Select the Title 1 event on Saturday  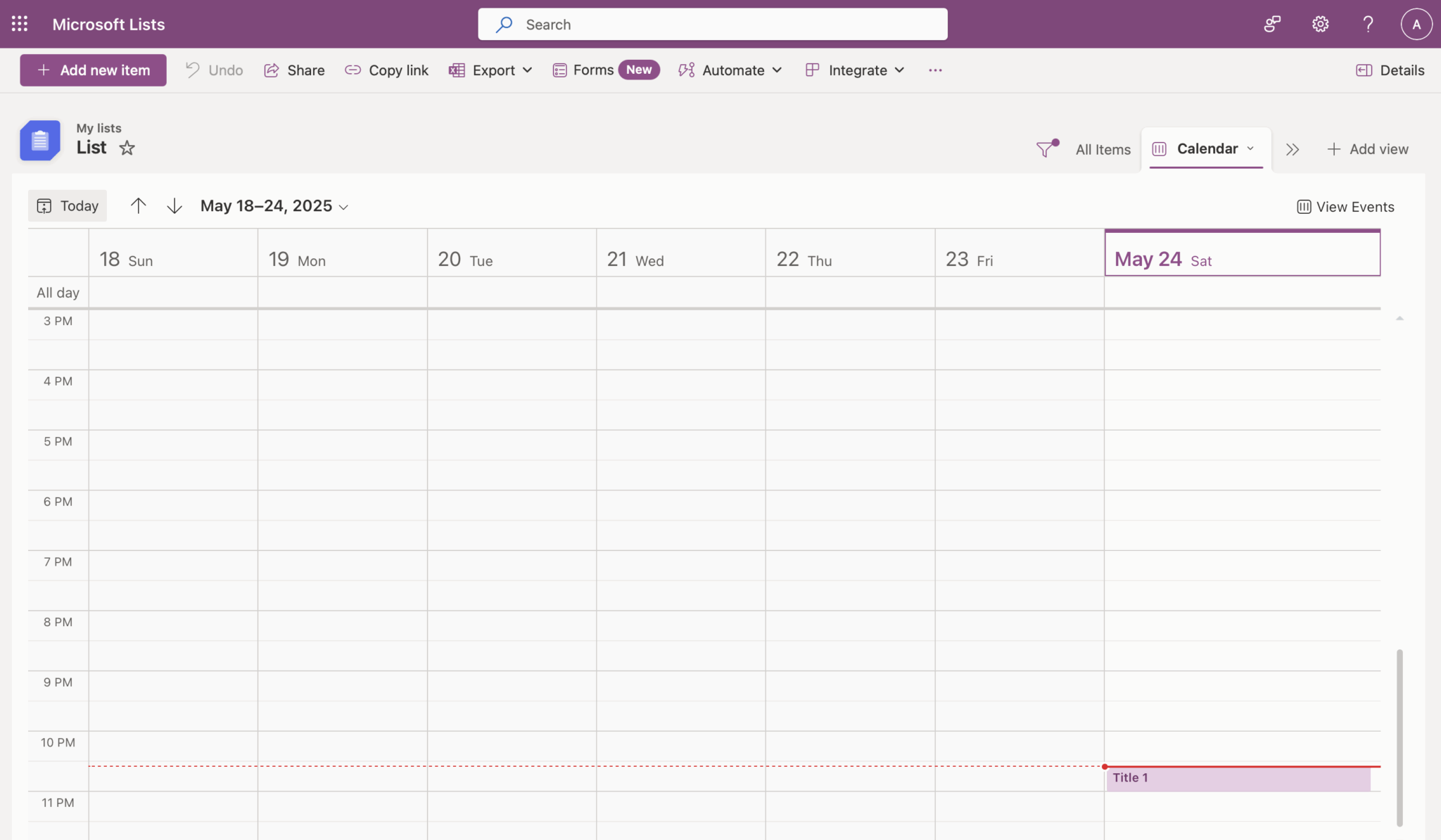pyautogui.click(x=1238, y=778)
